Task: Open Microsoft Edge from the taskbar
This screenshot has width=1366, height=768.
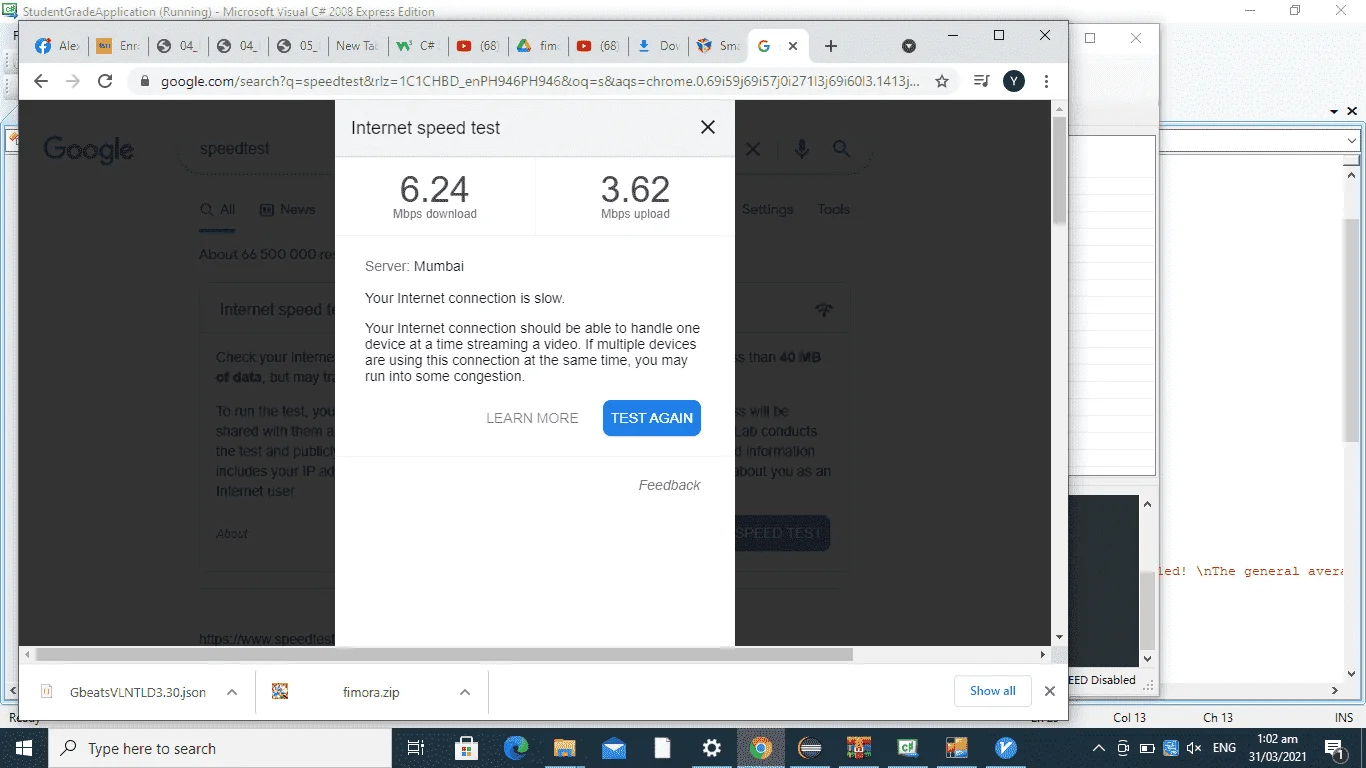Action: click(516, 748)
